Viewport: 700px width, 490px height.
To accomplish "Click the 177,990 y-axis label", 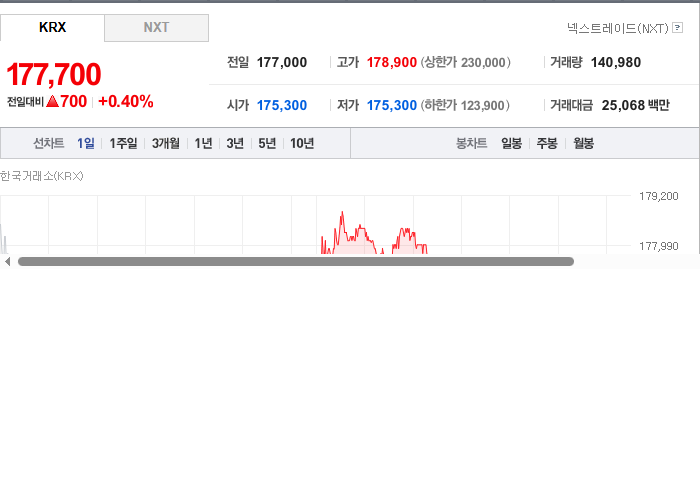I will [658, 246].
